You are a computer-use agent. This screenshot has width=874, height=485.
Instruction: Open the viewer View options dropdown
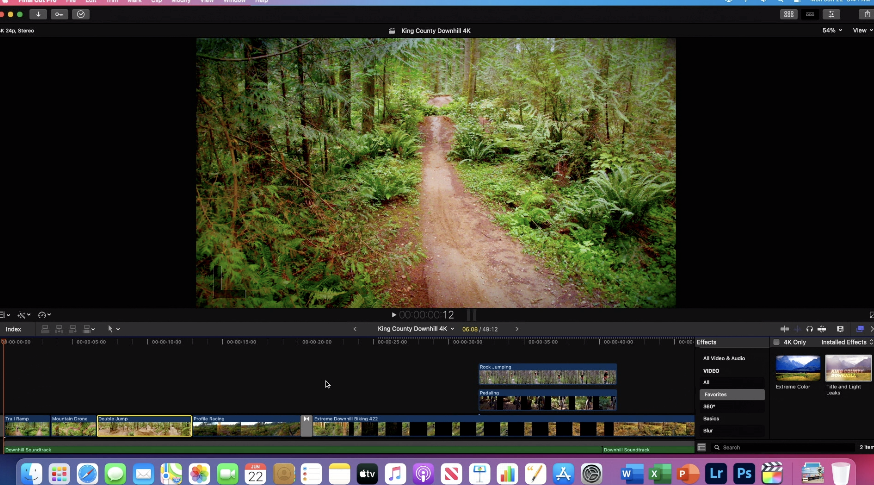[x=862, y=31]
